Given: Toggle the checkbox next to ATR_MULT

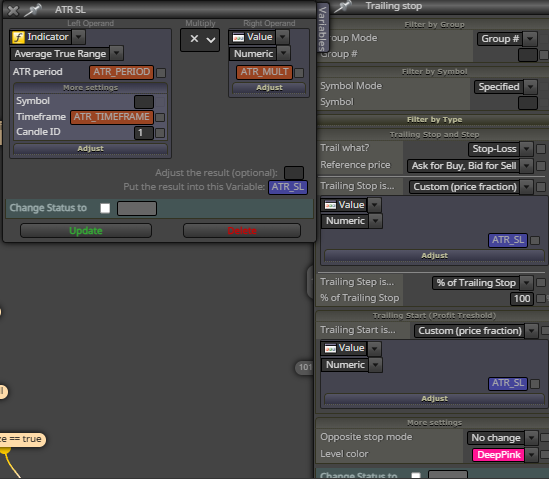Looking at the screenshot, I should click(299, 73).
